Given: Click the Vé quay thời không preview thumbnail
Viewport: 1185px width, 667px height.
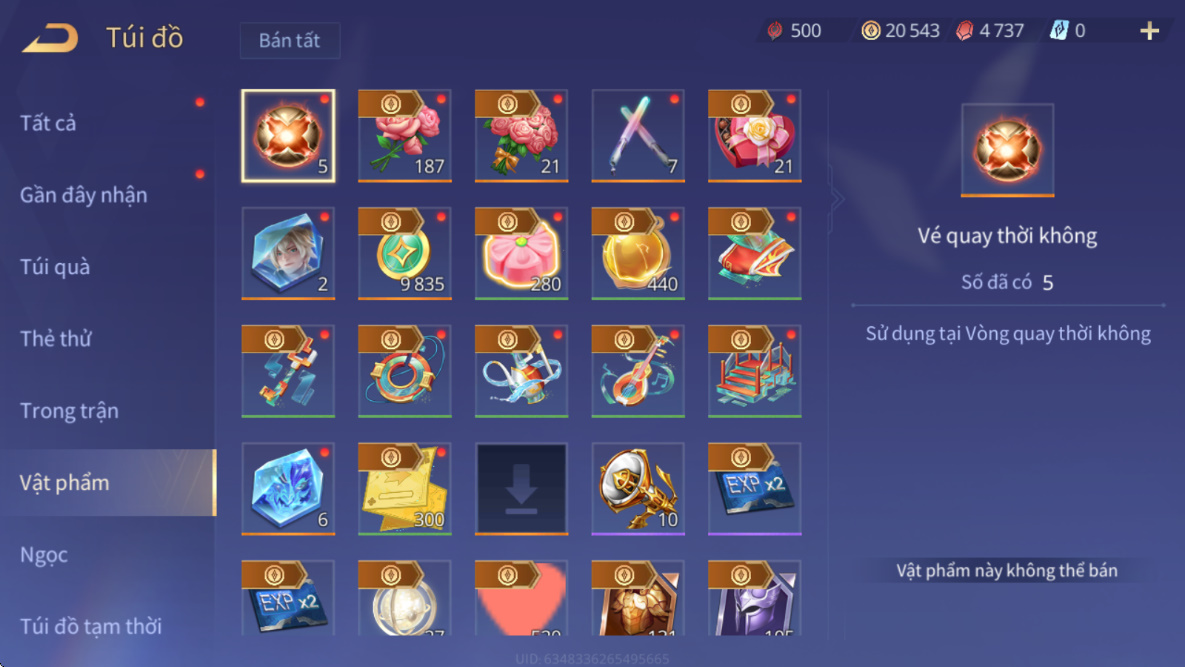Looking at the screenshot, I should point(1007,150).
